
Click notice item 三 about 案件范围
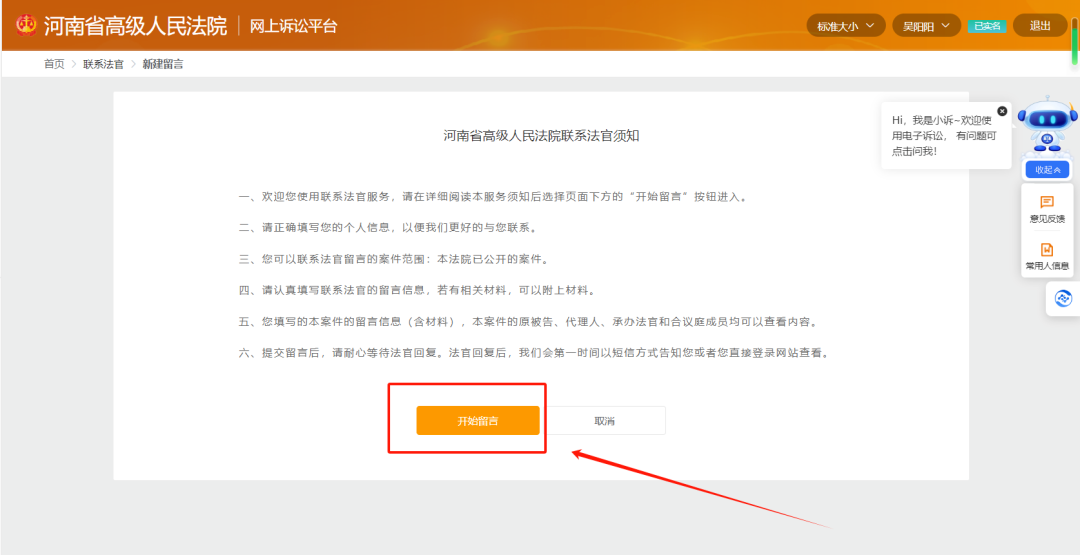[x=393, y=260]
